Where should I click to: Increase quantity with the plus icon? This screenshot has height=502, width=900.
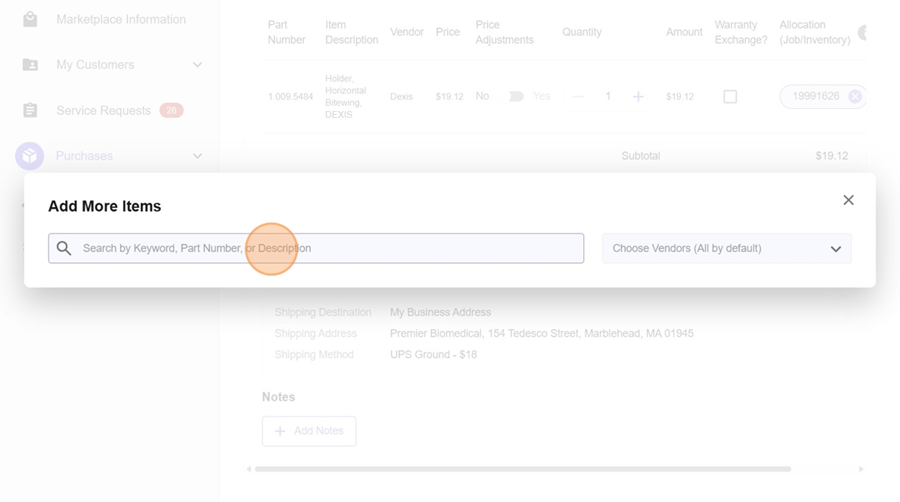(638, 97)
